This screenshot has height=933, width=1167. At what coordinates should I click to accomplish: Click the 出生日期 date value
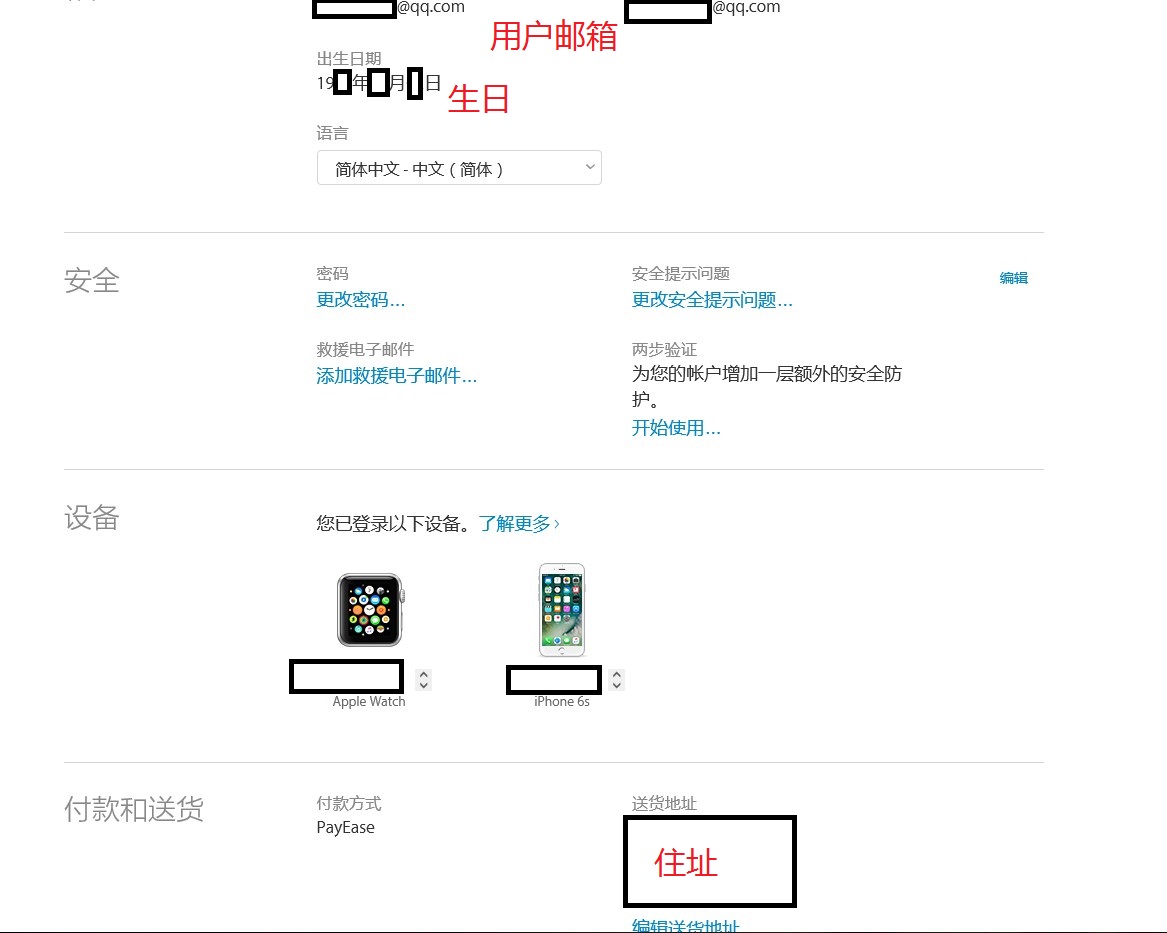(x=379, y=83)
